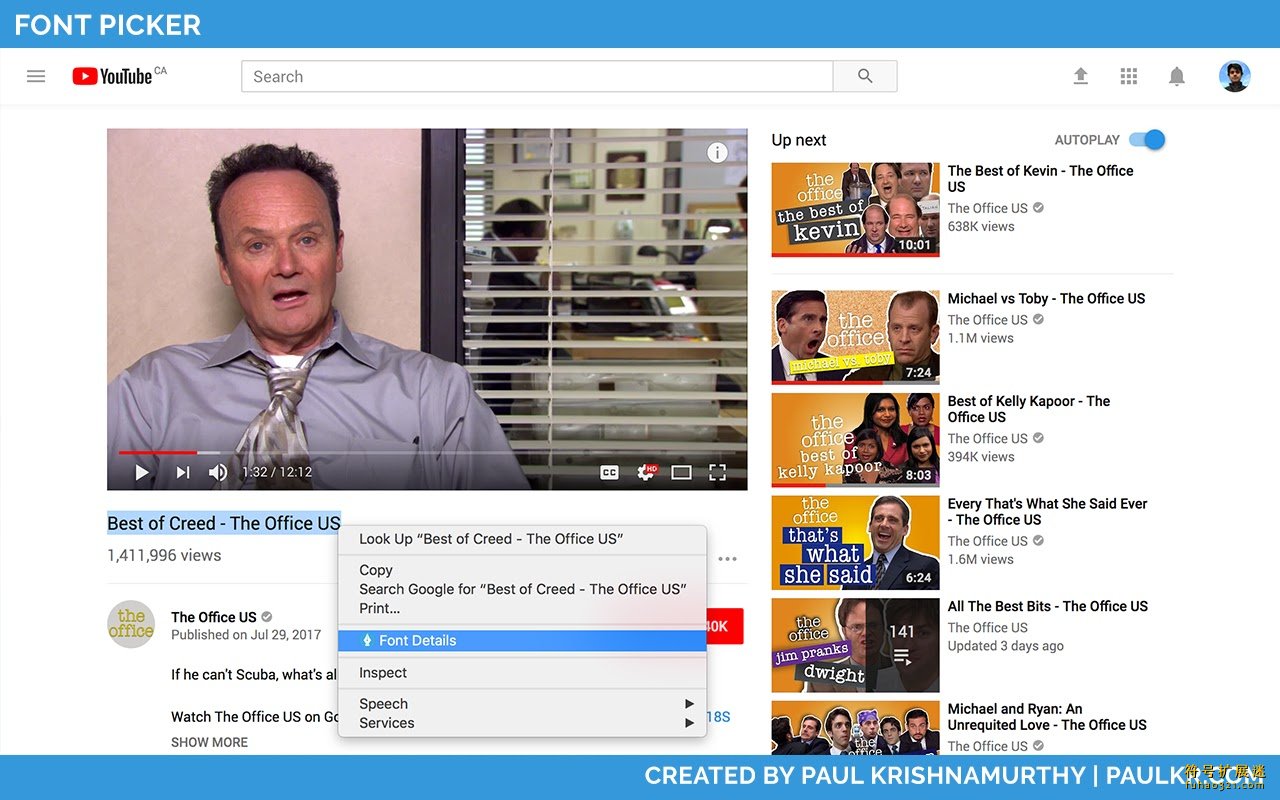Click "Published on Jul 29, 2017" text
The width and height of the screenshot is (1280, 800).
[246, 635]
